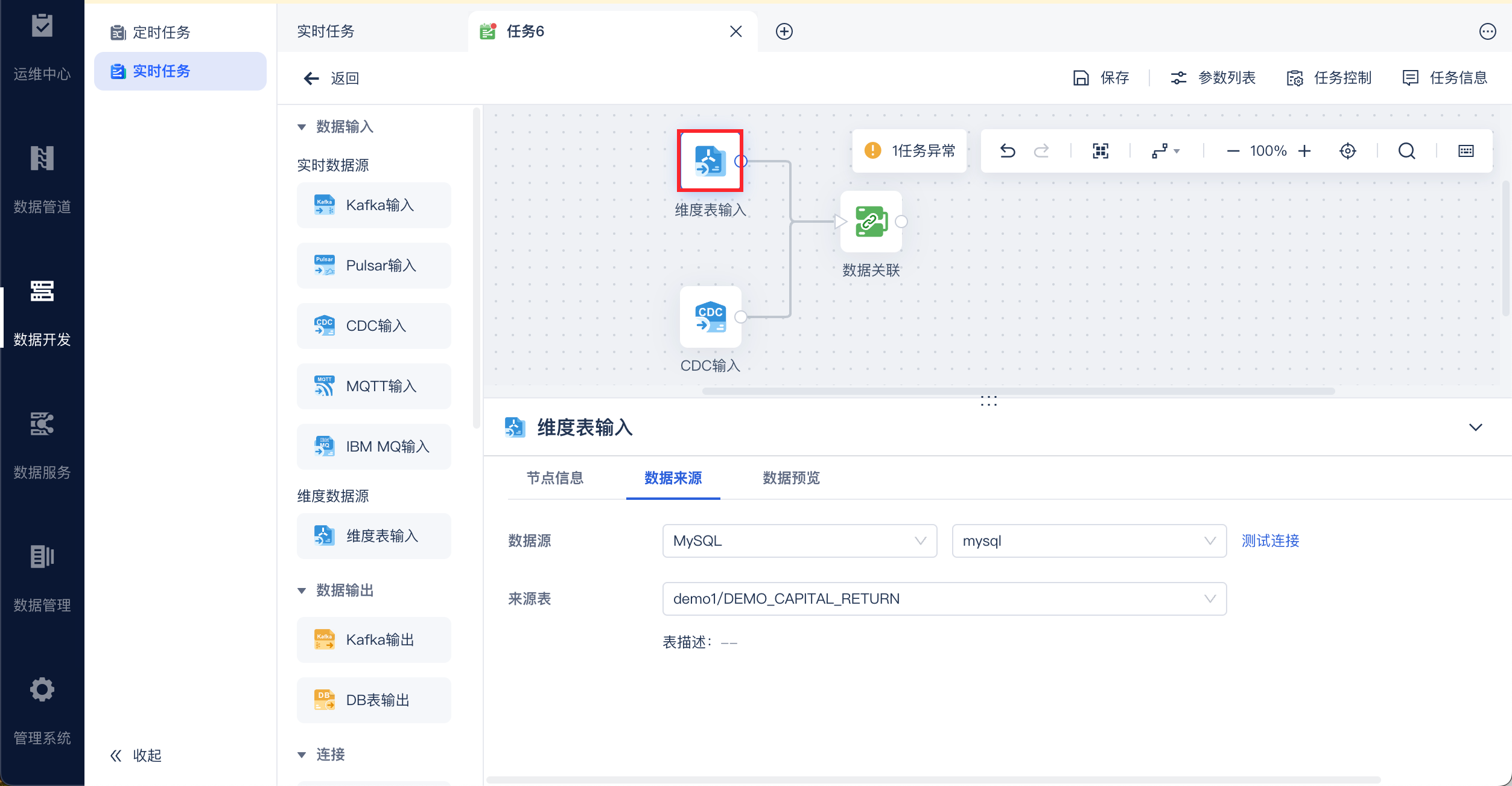1512x786 pixels.
Task: Click the zoom-out minus icon
Action: pyautogui.click(x=1233, y=151)
